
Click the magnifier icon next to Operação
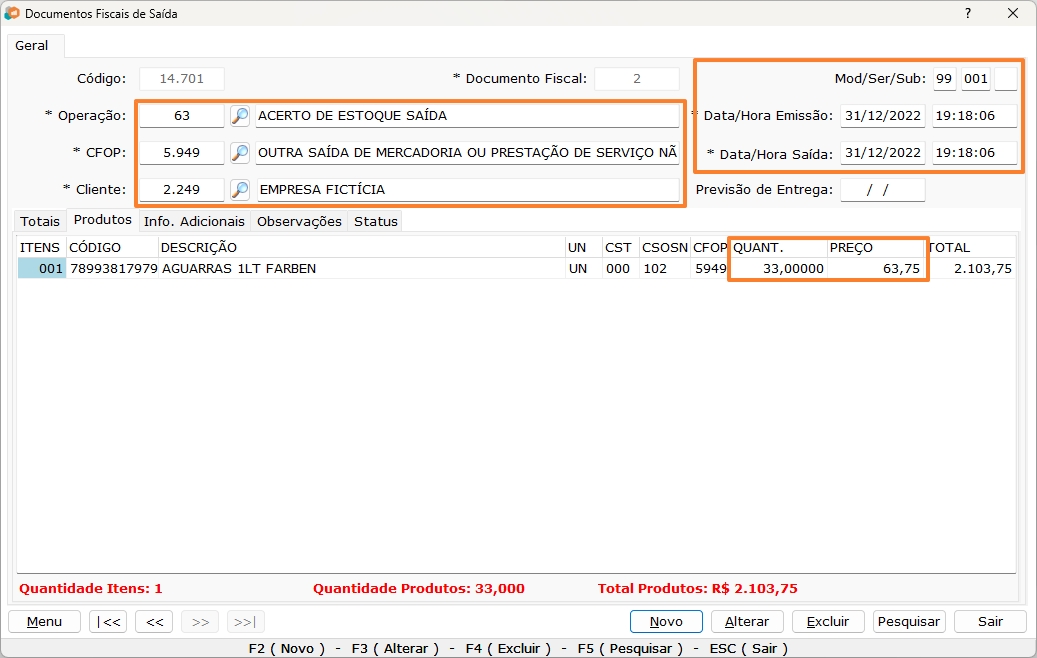coord(240,116)
